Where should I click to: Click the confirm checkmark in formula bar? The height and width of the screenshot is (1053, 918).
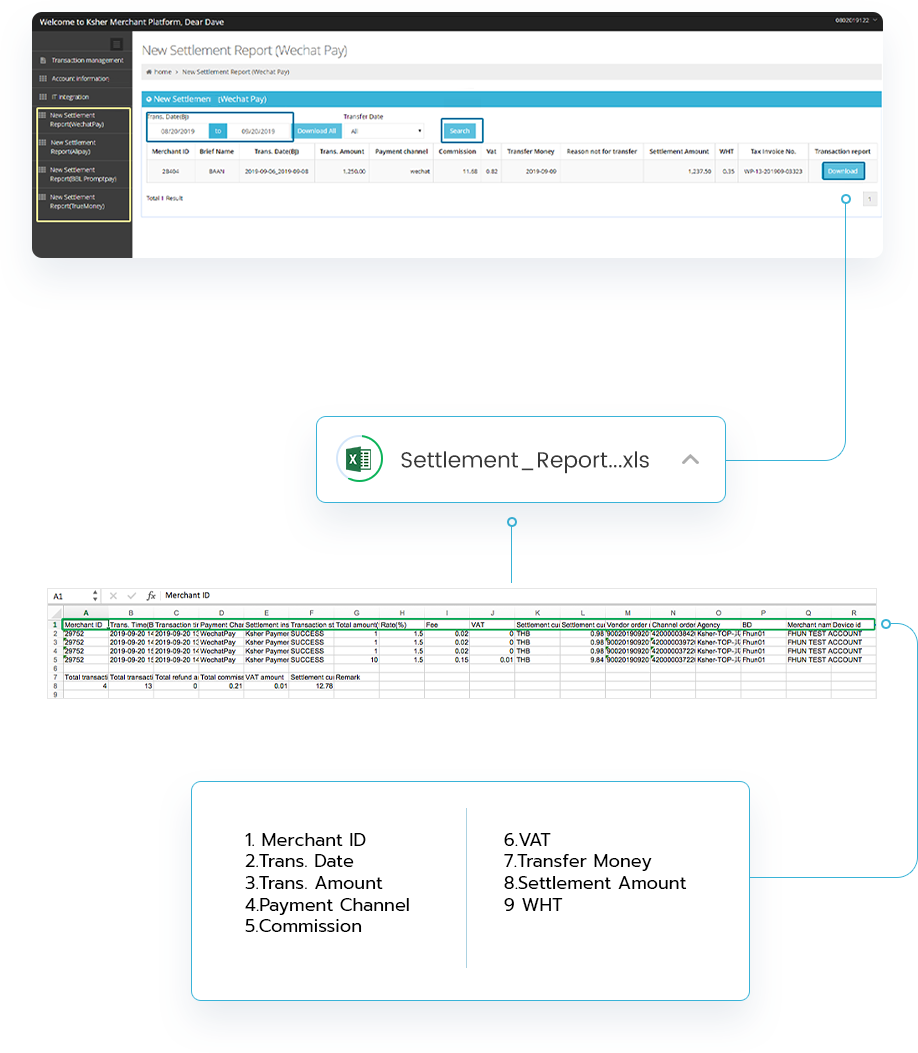point(132,596)
